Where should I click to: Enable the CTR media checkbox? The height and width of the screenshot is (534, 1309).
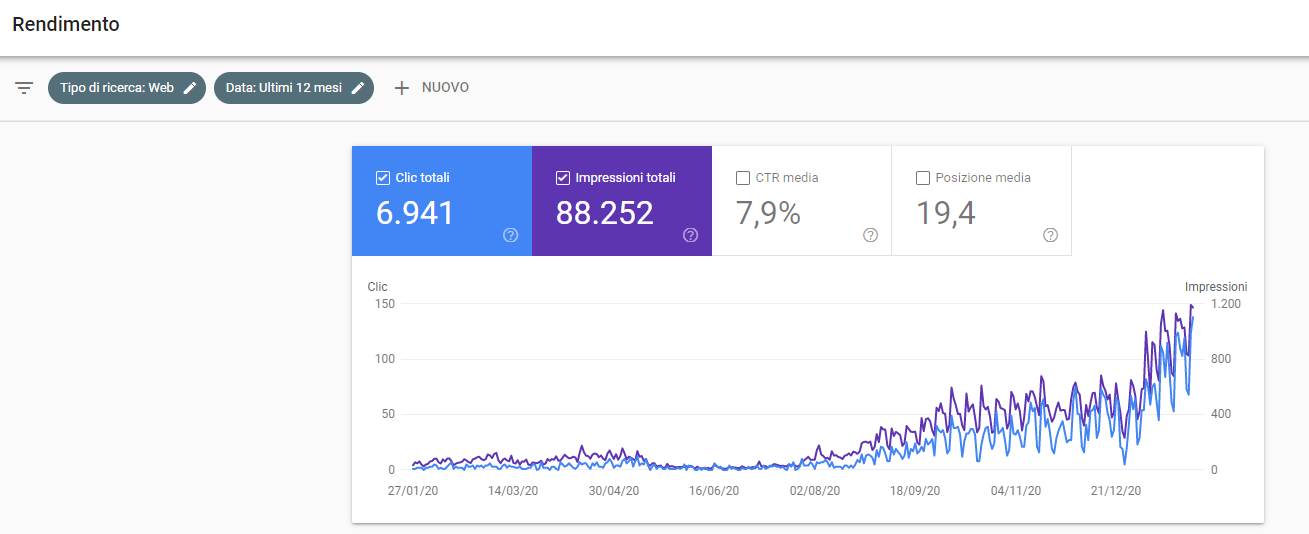pyautogui.click(x=742, y=178)
